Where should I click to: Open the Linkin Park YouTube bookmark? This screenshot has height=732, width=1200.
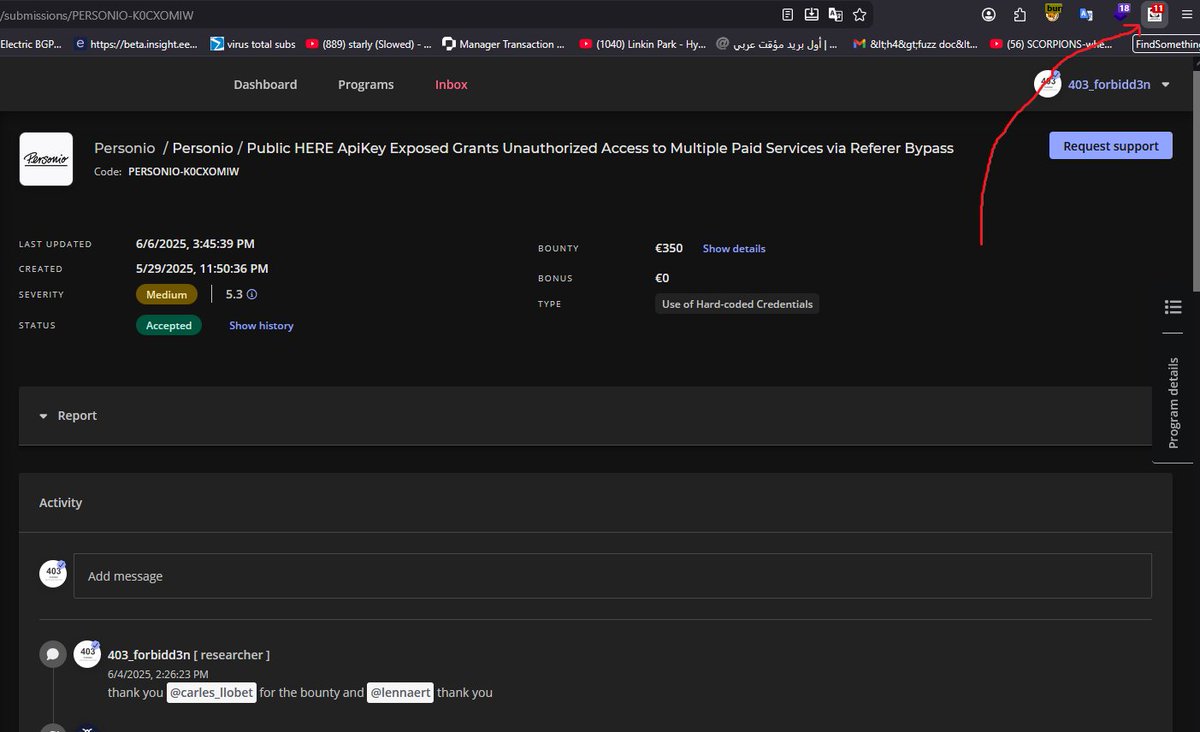point(643,44)
